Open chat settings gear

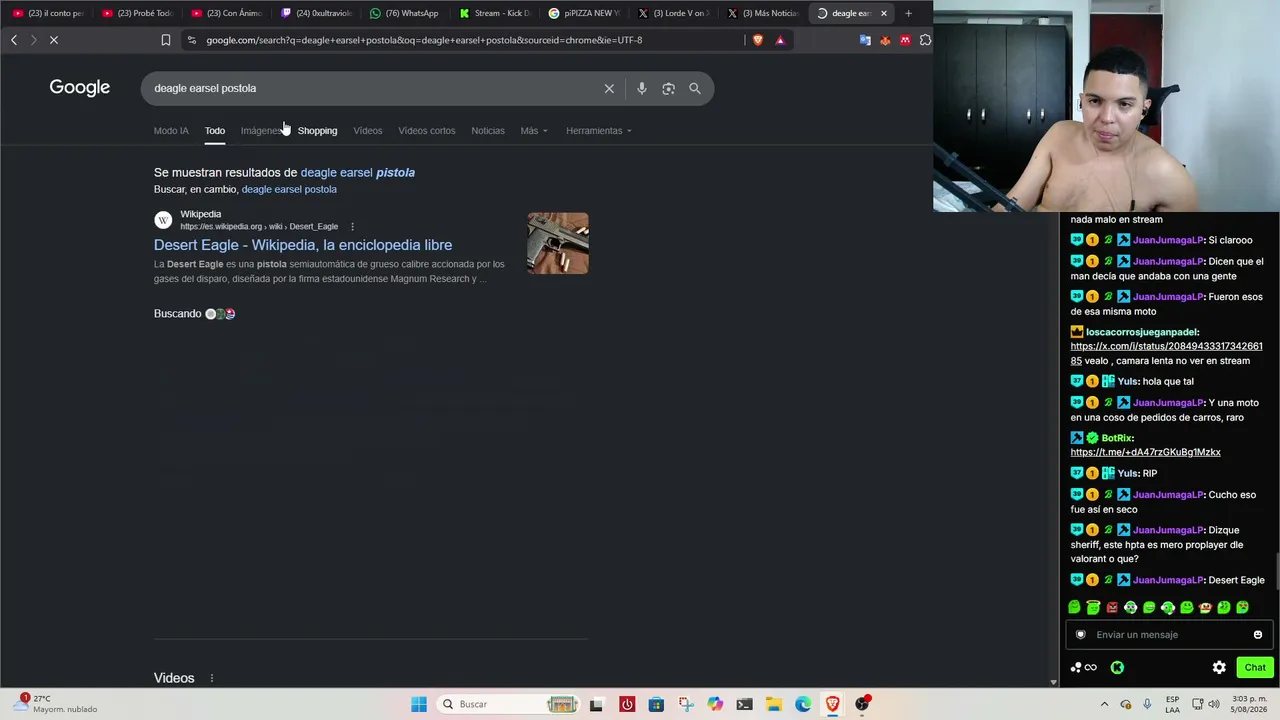pyautogui.click(x=1219, y=667)
